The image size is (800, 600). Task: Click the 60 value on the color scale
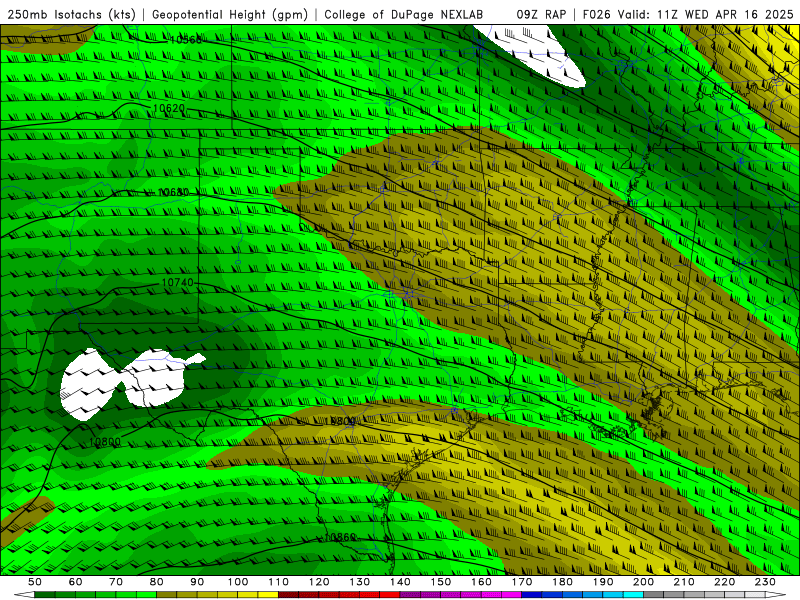[75, 582]
